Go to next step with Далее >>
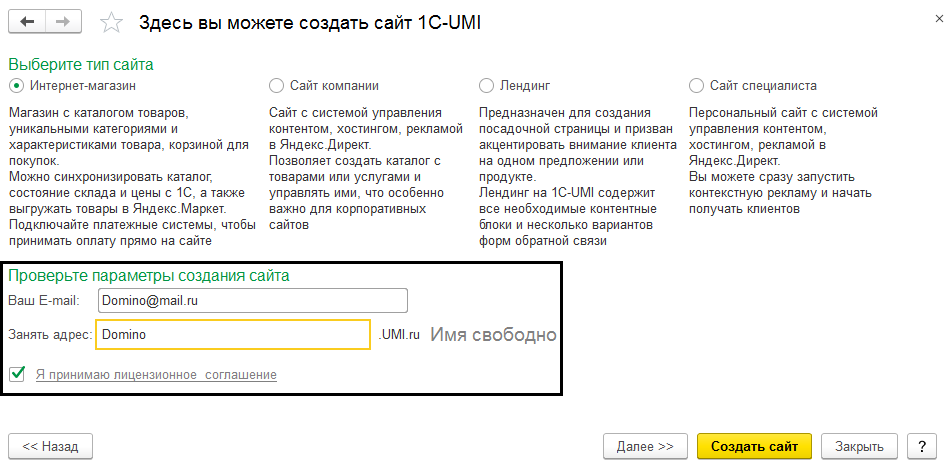The height and width of the screenshot is (467, 949). pos(645,446)
